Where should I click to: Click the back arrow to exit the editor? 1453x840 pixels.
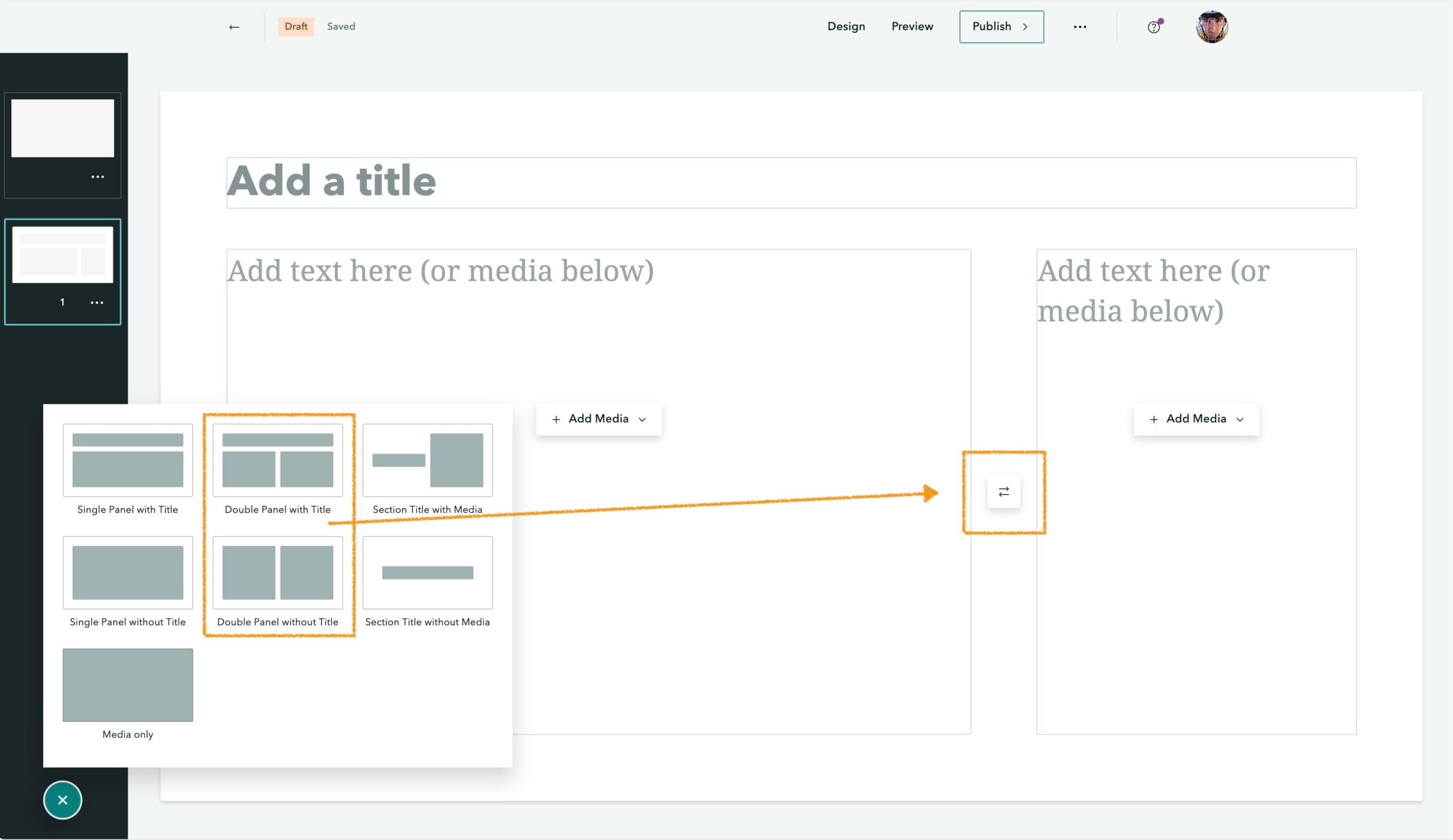(233, 27)
